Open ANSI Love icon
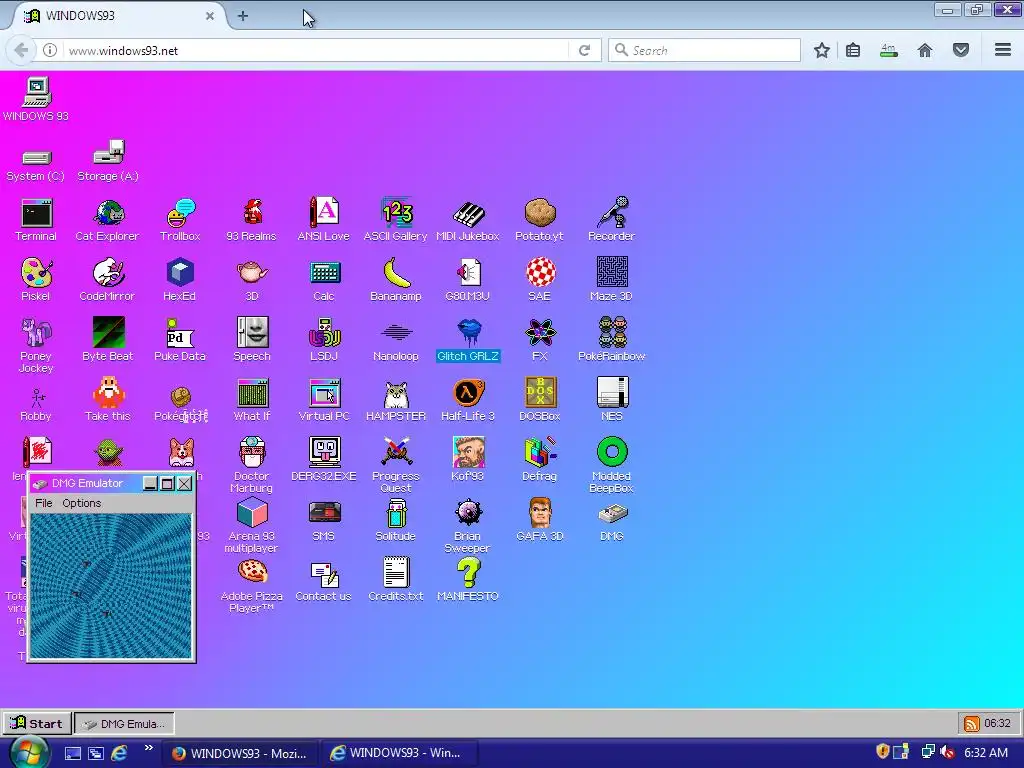Viewport: 1024px width, 768px height. (x=324, y=219)
